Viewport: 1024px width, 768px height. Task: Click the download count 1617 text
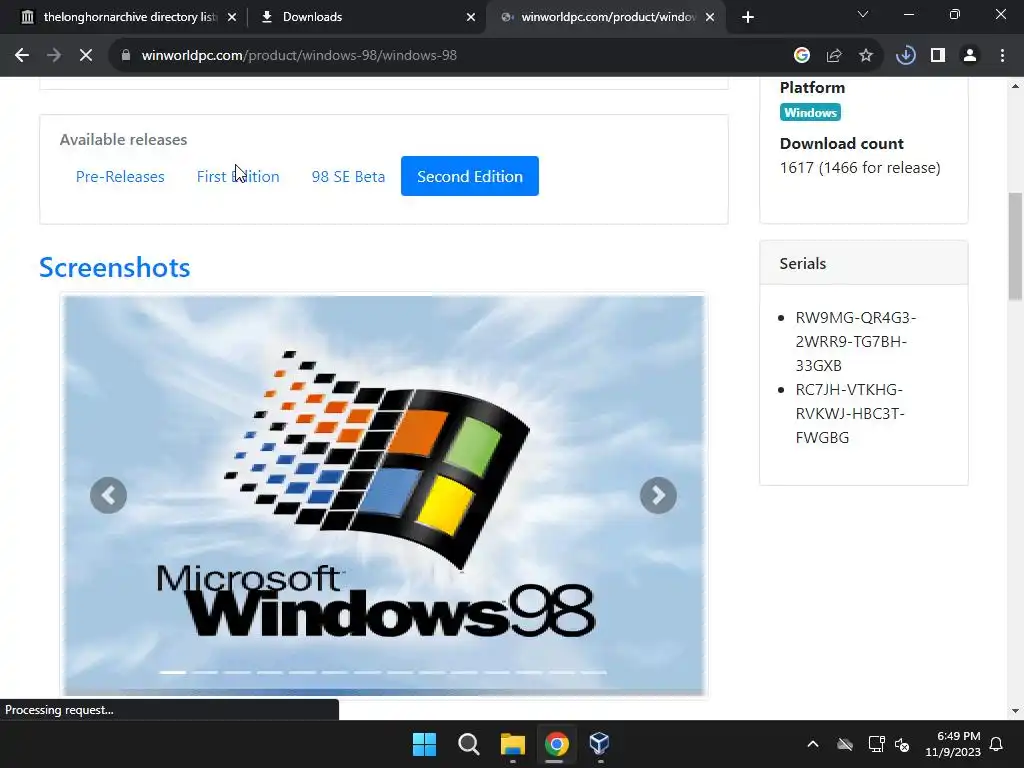tap(860, 168)
